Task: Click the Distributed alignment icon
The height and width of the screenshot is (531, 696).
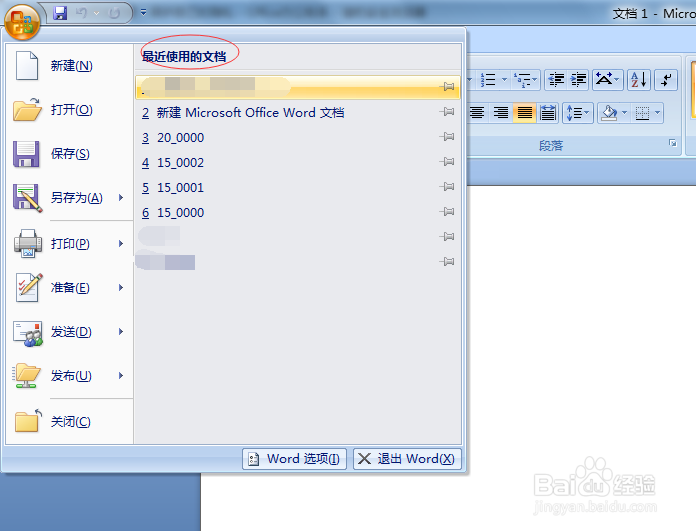Action: [x=548, y=113]
